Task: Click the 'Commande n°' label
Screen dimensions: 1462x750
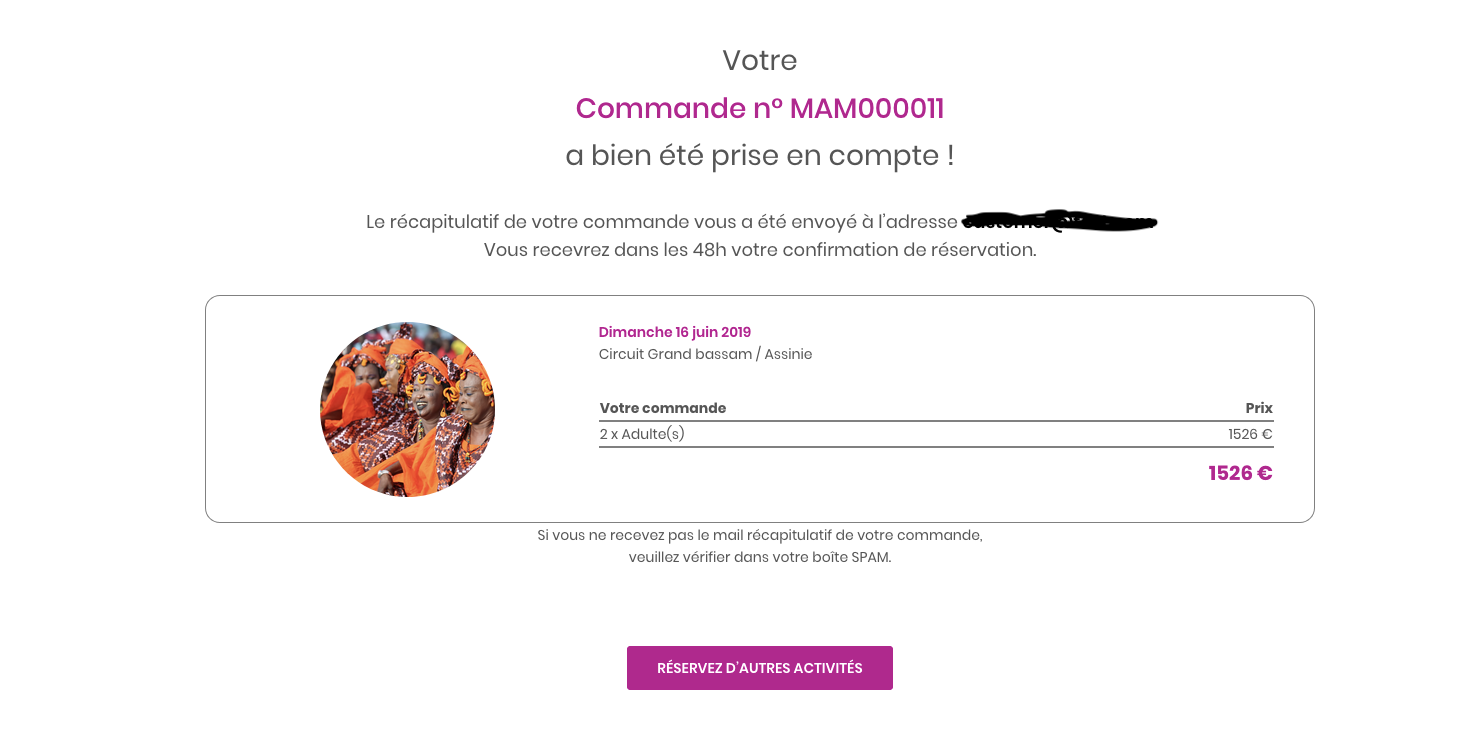Action: (678, 109)
